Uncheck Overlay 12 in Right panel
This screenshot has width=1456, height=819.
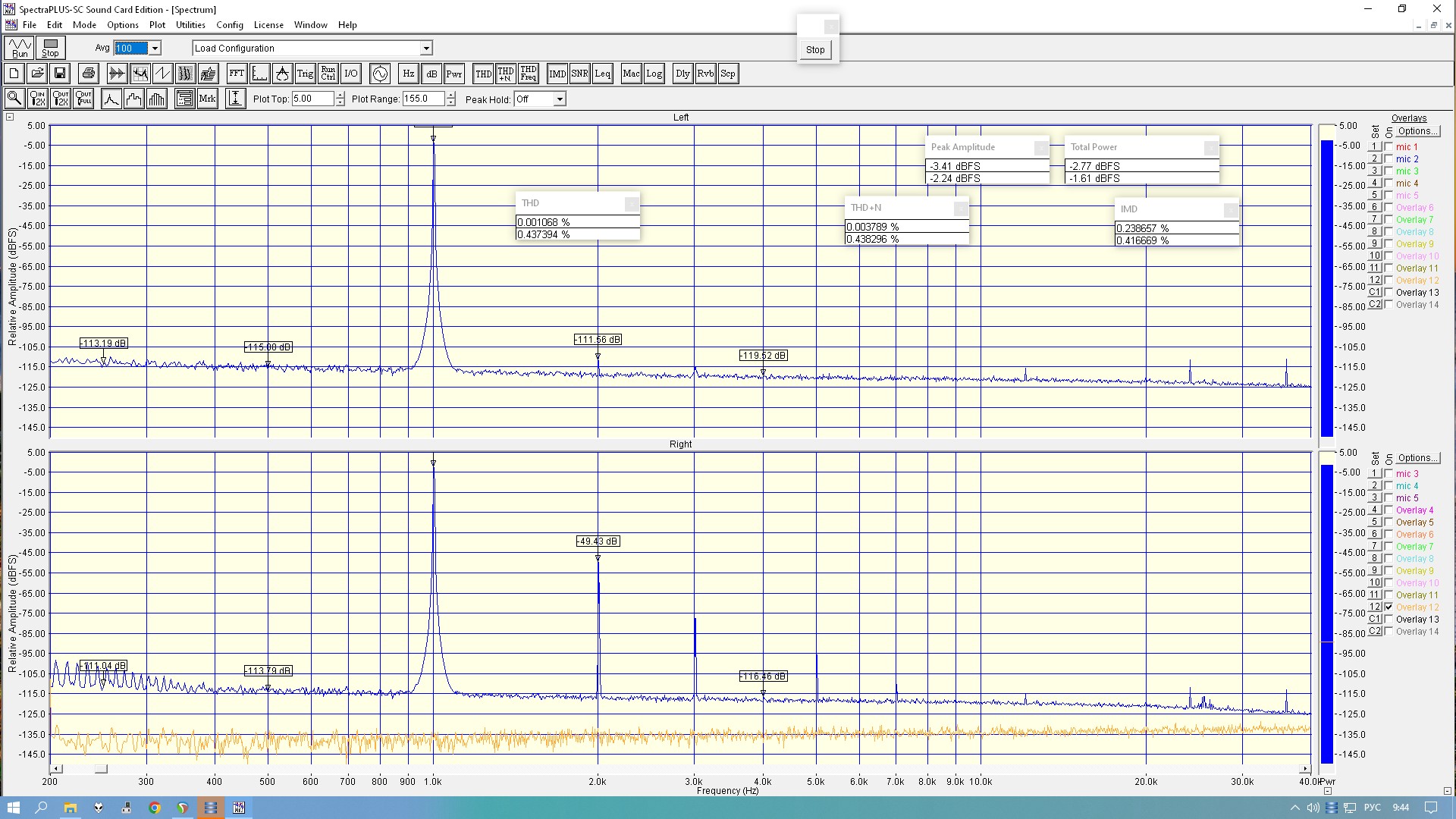point(1389,607)
